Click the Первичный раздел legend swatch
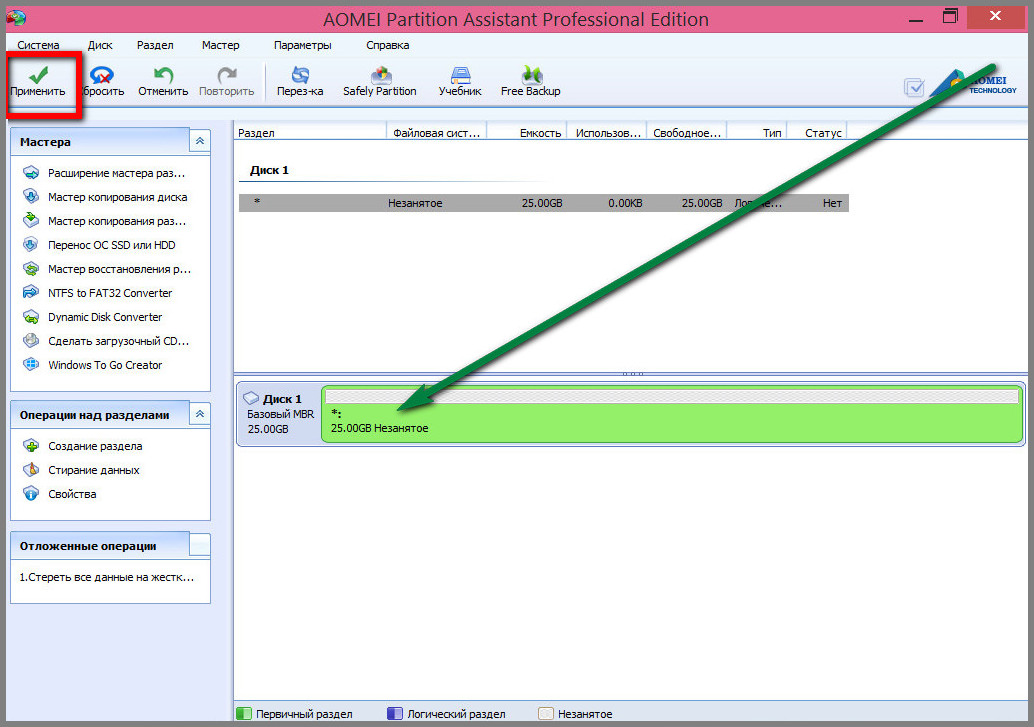Image resolution: width=1034 pixels, height=727 pixels. 244,713
